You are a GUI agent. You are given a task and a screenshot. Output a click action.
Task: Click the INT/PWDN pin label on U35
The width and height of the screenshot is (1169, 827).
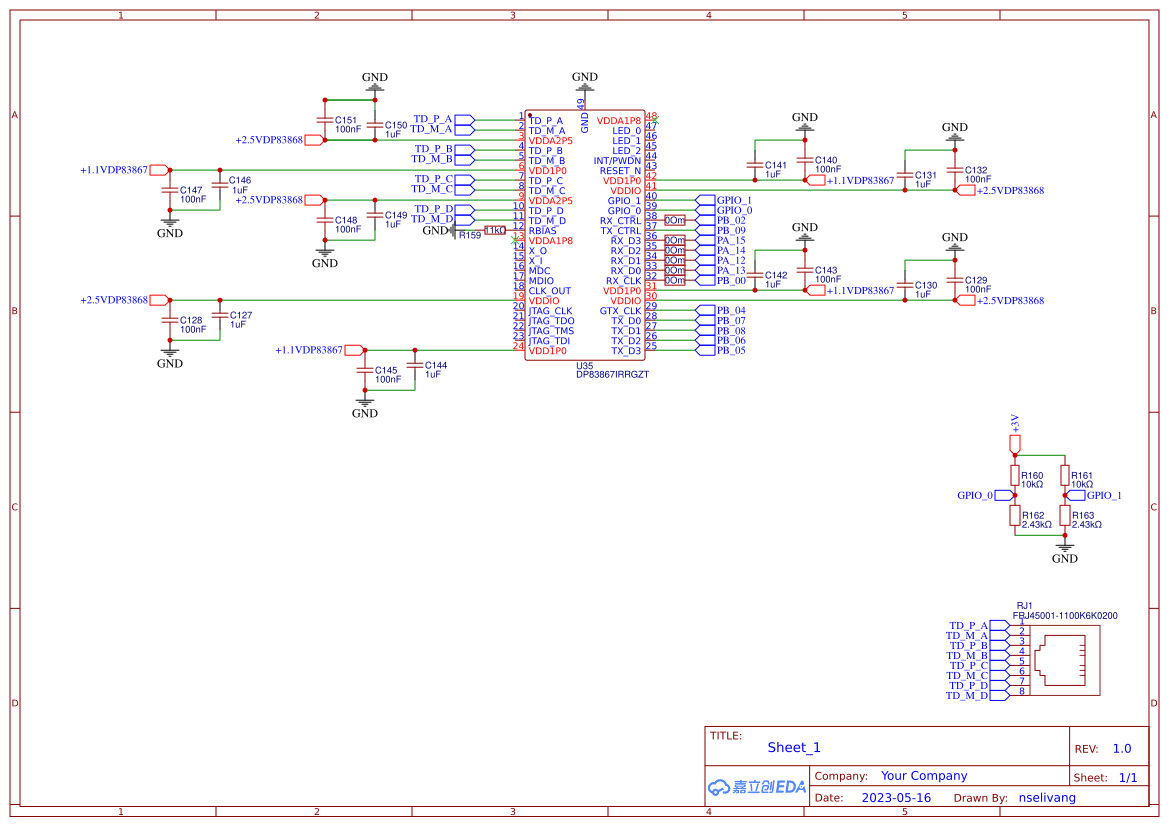tap(617, 161)
